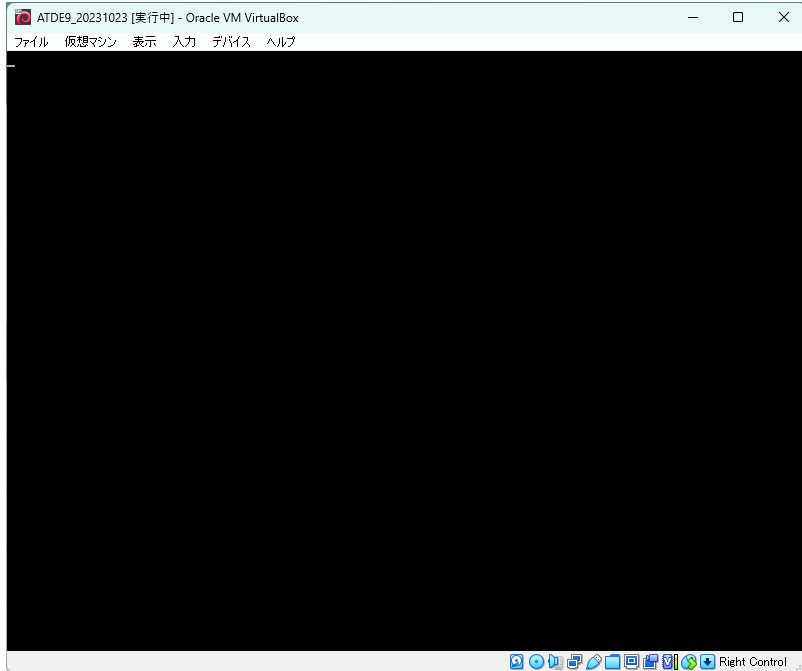Image resolution: width=802 pixels, height=671 pixels.
Task: Close the ATDE9 VM window
Action: pos(783,17)
